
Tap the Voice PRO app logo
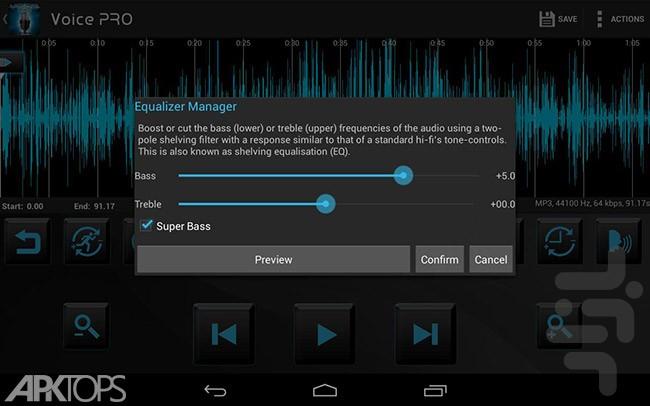tap(24, 19)
